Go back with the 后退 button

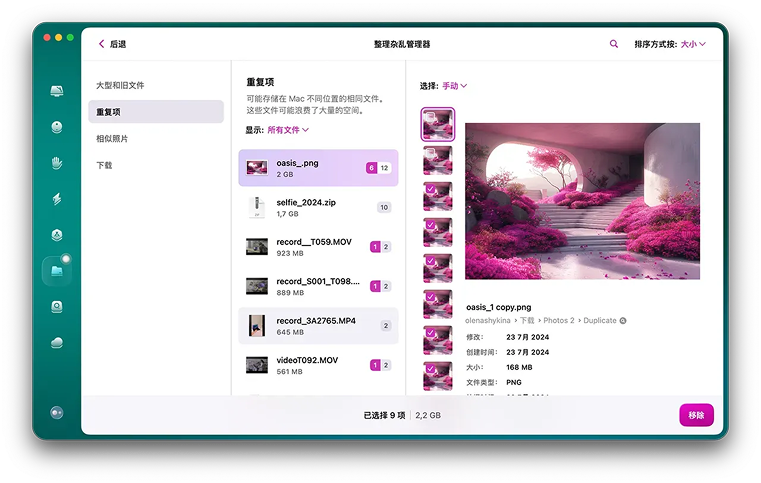(112, 44)
